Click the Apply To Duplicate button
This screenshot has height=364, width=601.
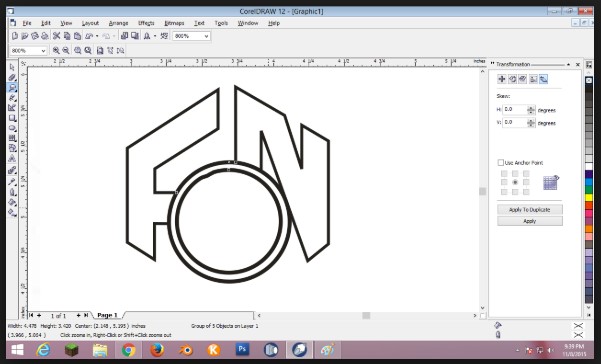point(530,210)
